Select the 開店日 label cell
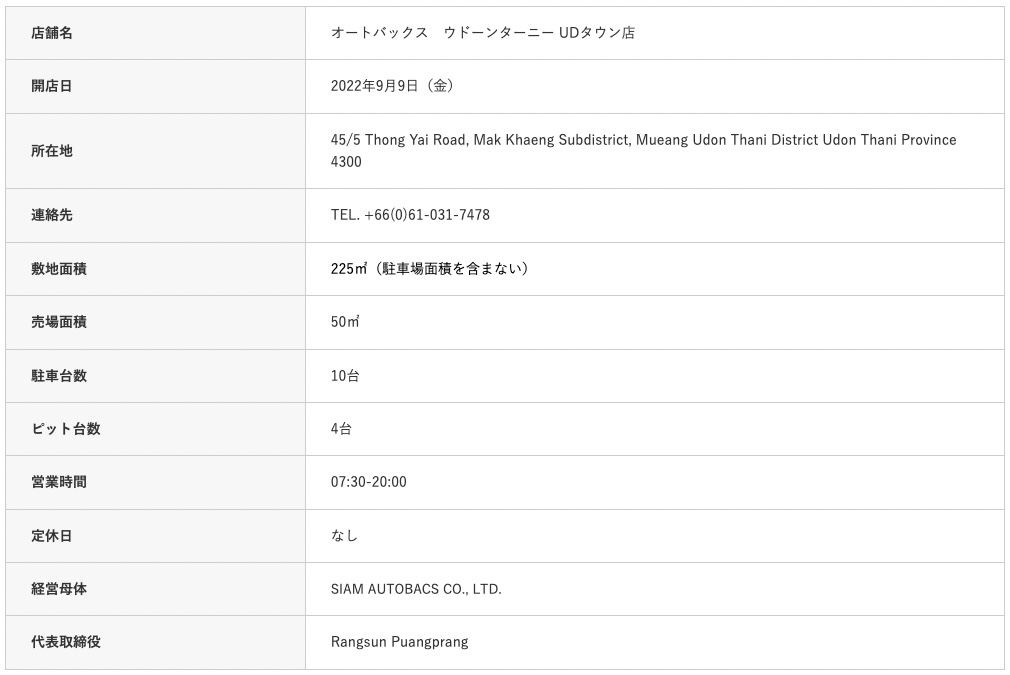Image resolution: width=1010 pixels, height=675 pixels. 52,86
